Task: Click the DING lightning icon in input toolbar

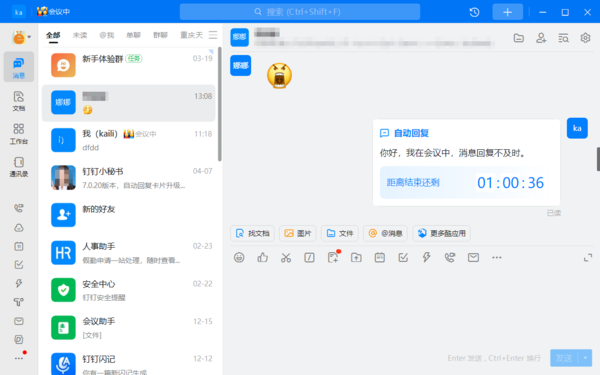Action: point(426,258)
